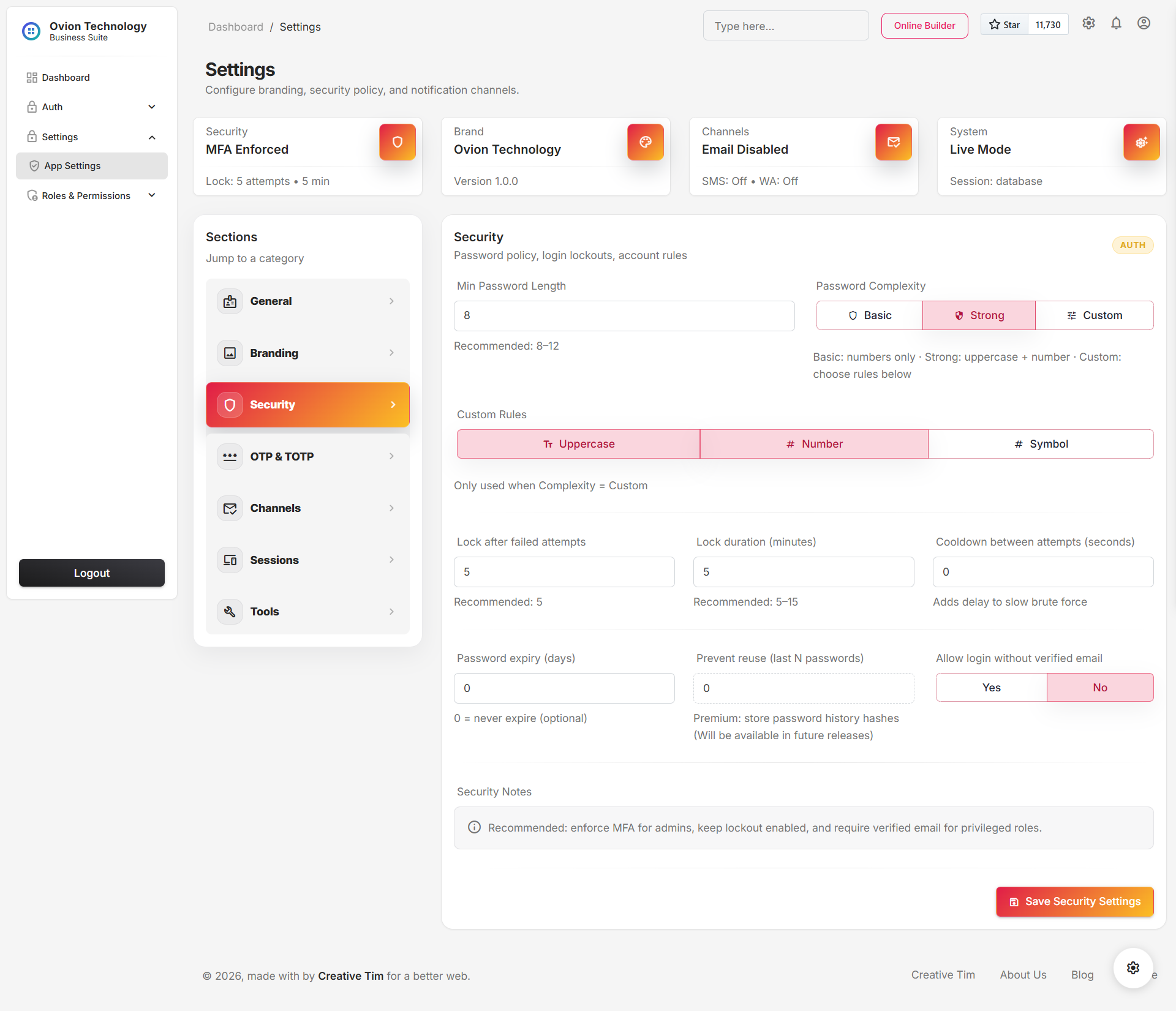
Task: Expand Roles & Permissions in sidebar
Action: [x=91, y=195]
